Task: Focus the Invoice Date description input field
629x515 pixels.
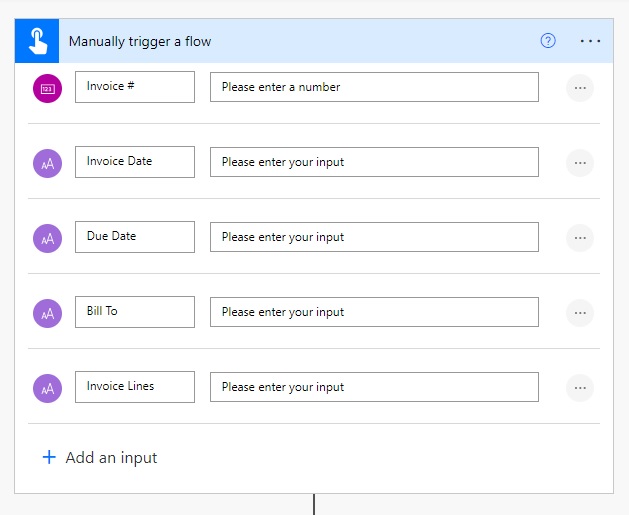Action: click(x=374, y=162)
